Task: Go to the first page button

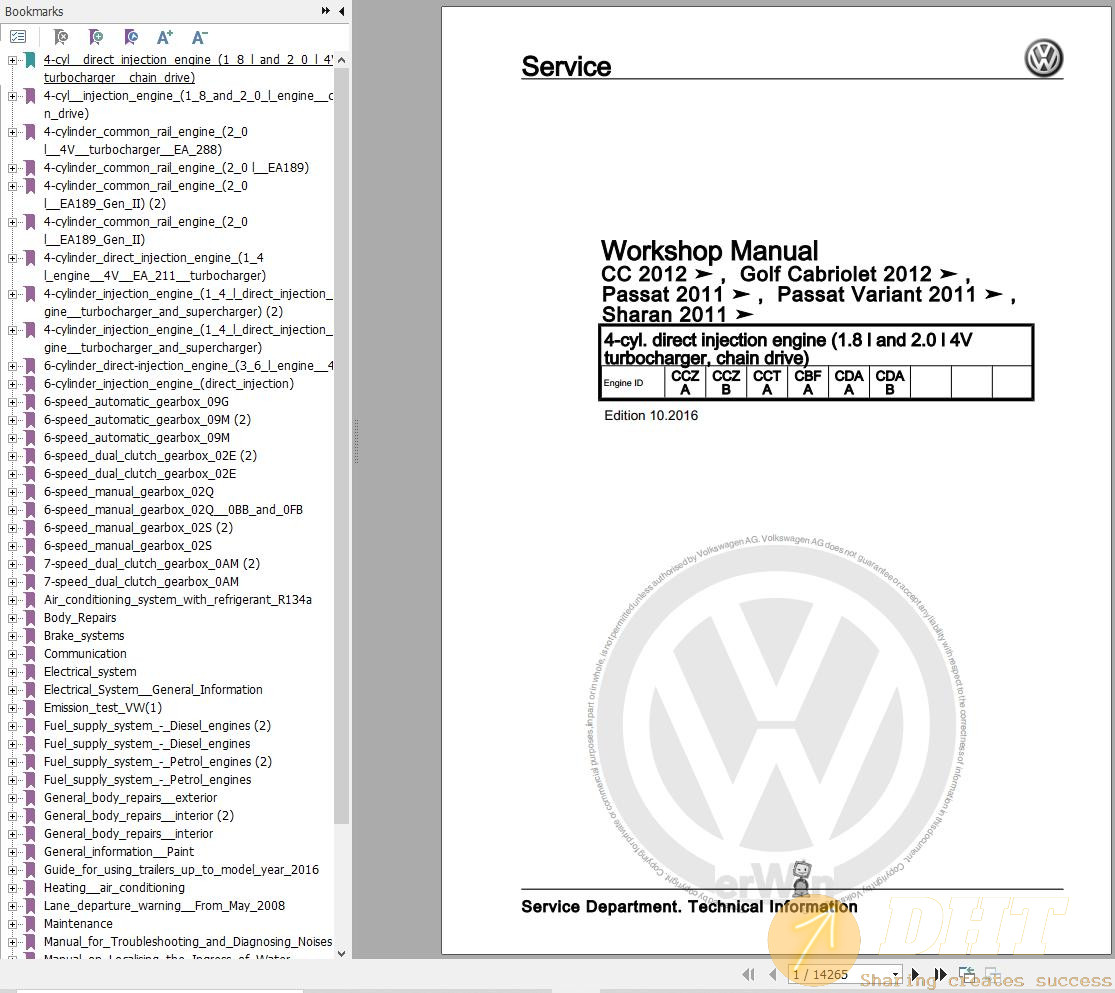Action: (x=748, y=974)
